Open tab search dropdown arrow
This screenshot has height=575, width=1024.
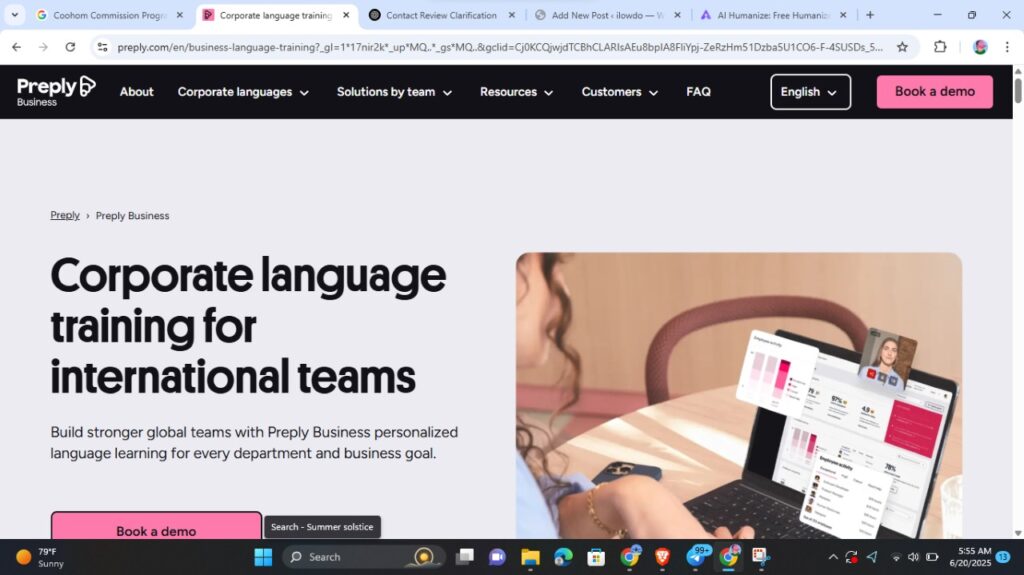click(x=14, y=15)
